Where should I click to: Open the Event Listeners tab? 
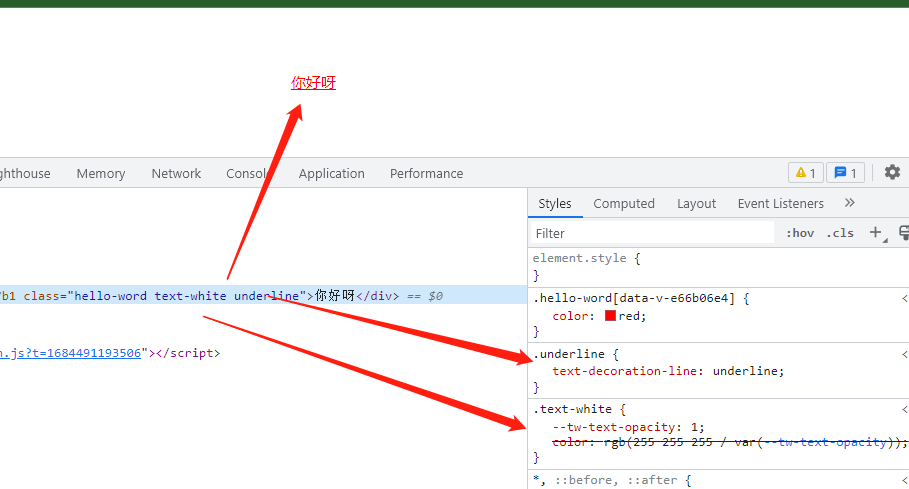click(780, 203)
